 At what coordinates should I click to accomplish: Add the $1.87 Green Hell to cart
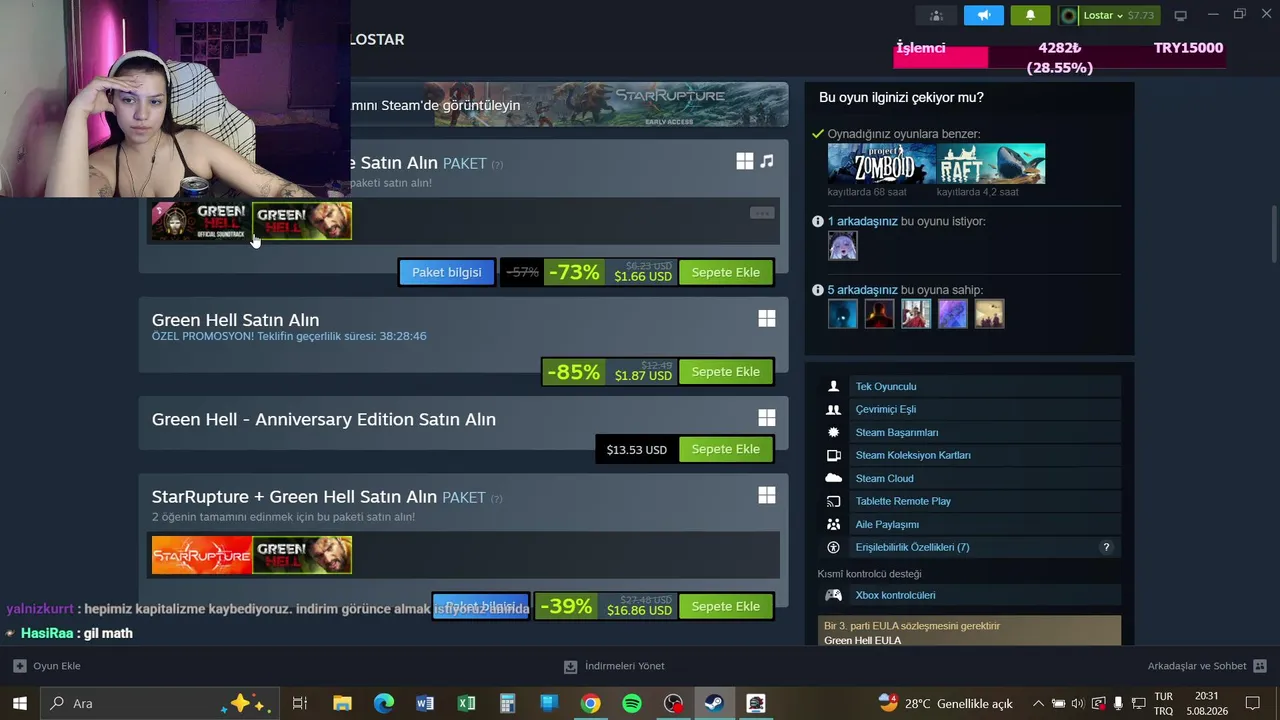tap(726, 372)
